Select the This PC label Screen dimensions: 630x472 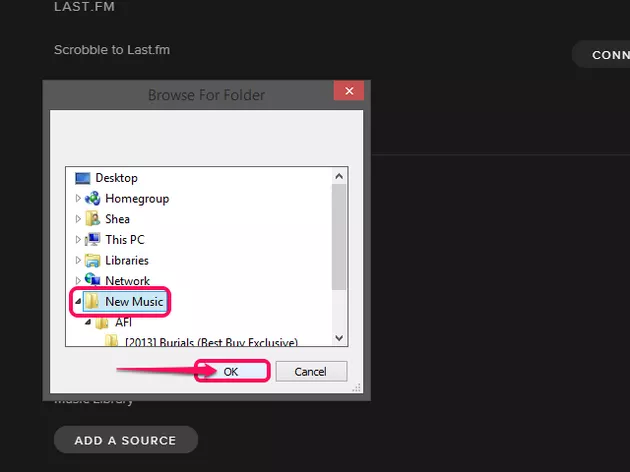pyautogui.click(x=125, y=239)
